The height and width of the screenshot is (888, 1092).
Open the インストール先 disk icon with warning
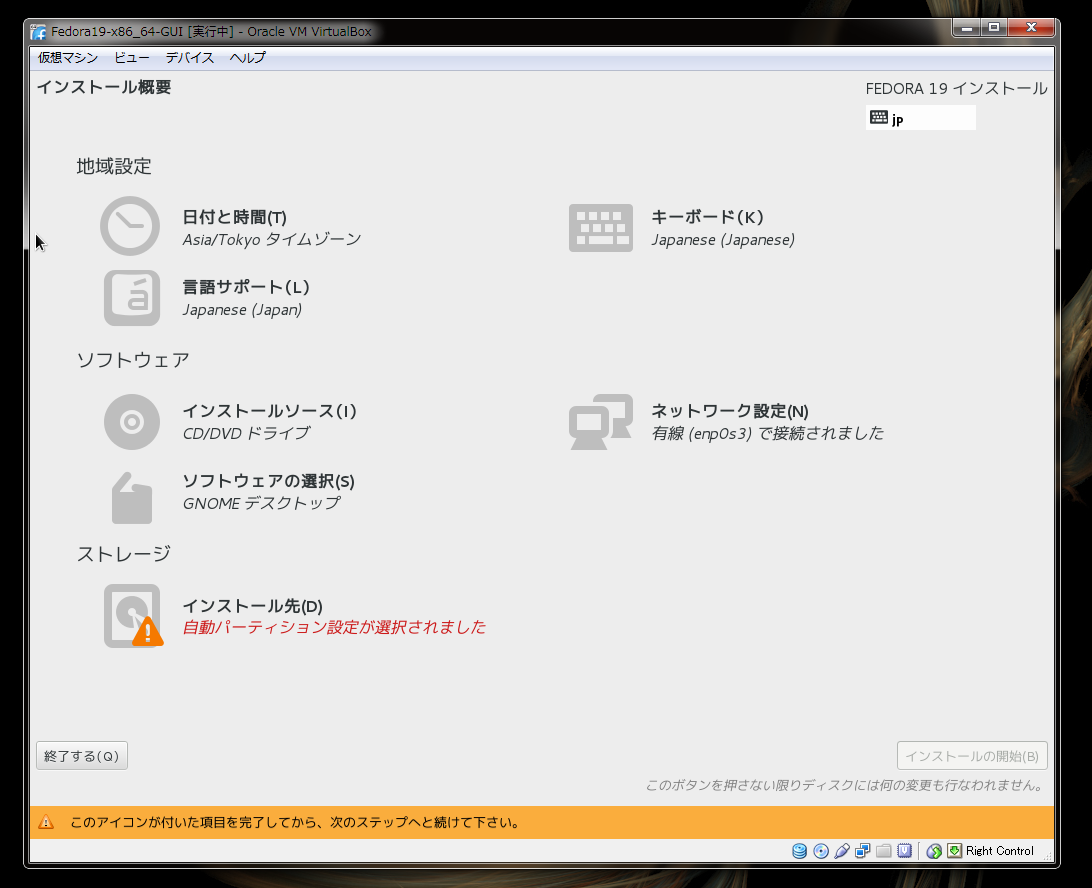click(133, 616)
